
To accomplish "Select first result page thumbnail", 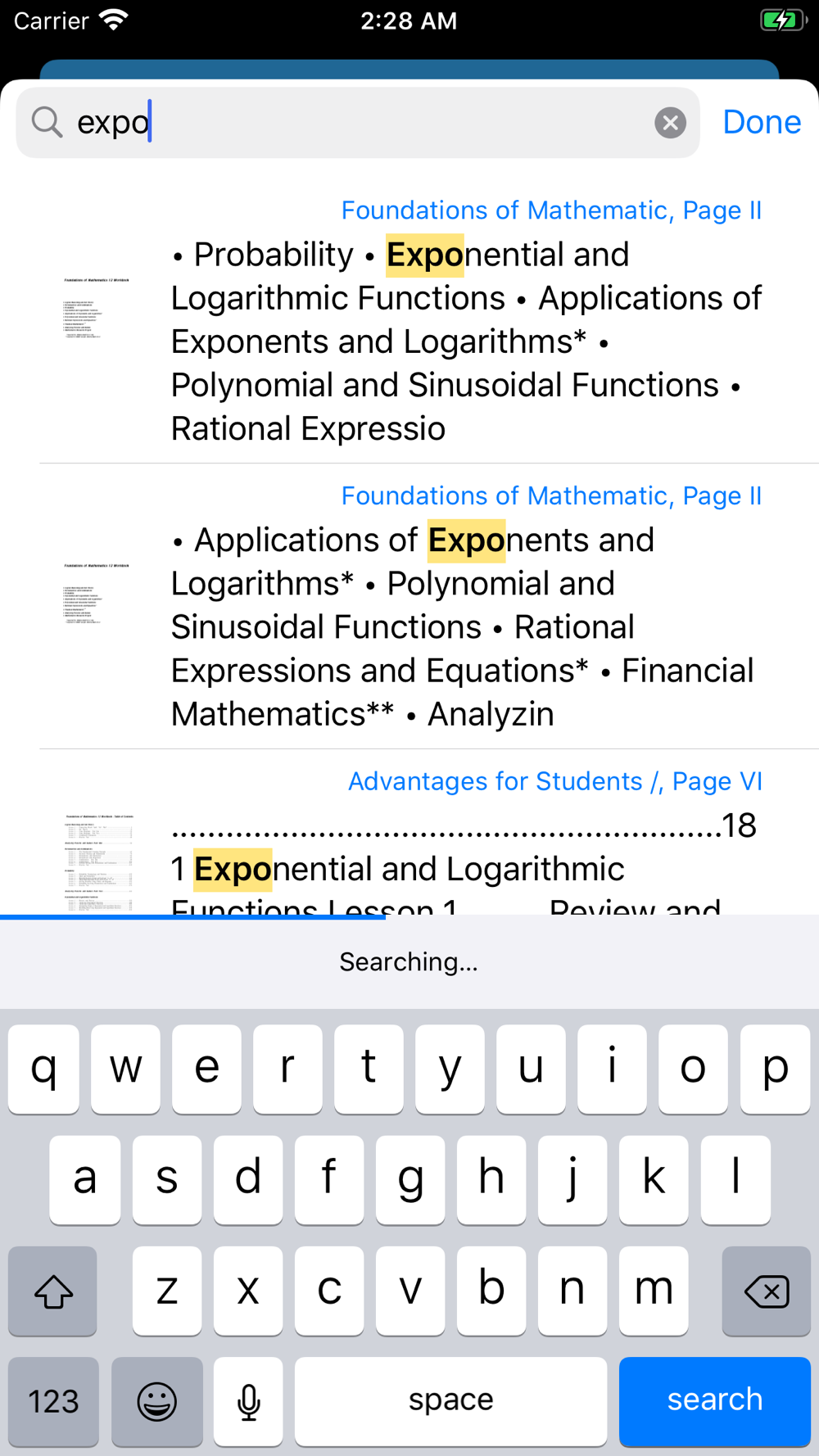I will 97,309.
